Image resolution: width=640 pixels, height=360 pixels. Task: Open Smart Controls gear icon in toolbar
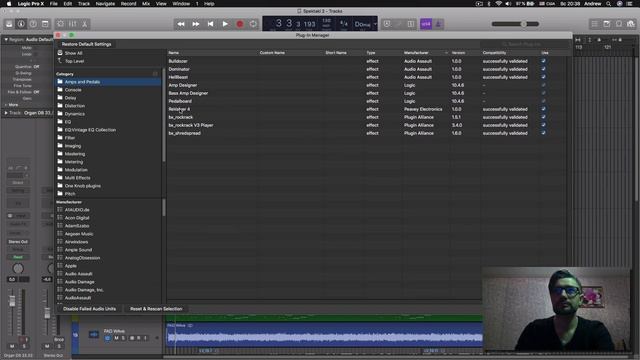coord(60,24)
